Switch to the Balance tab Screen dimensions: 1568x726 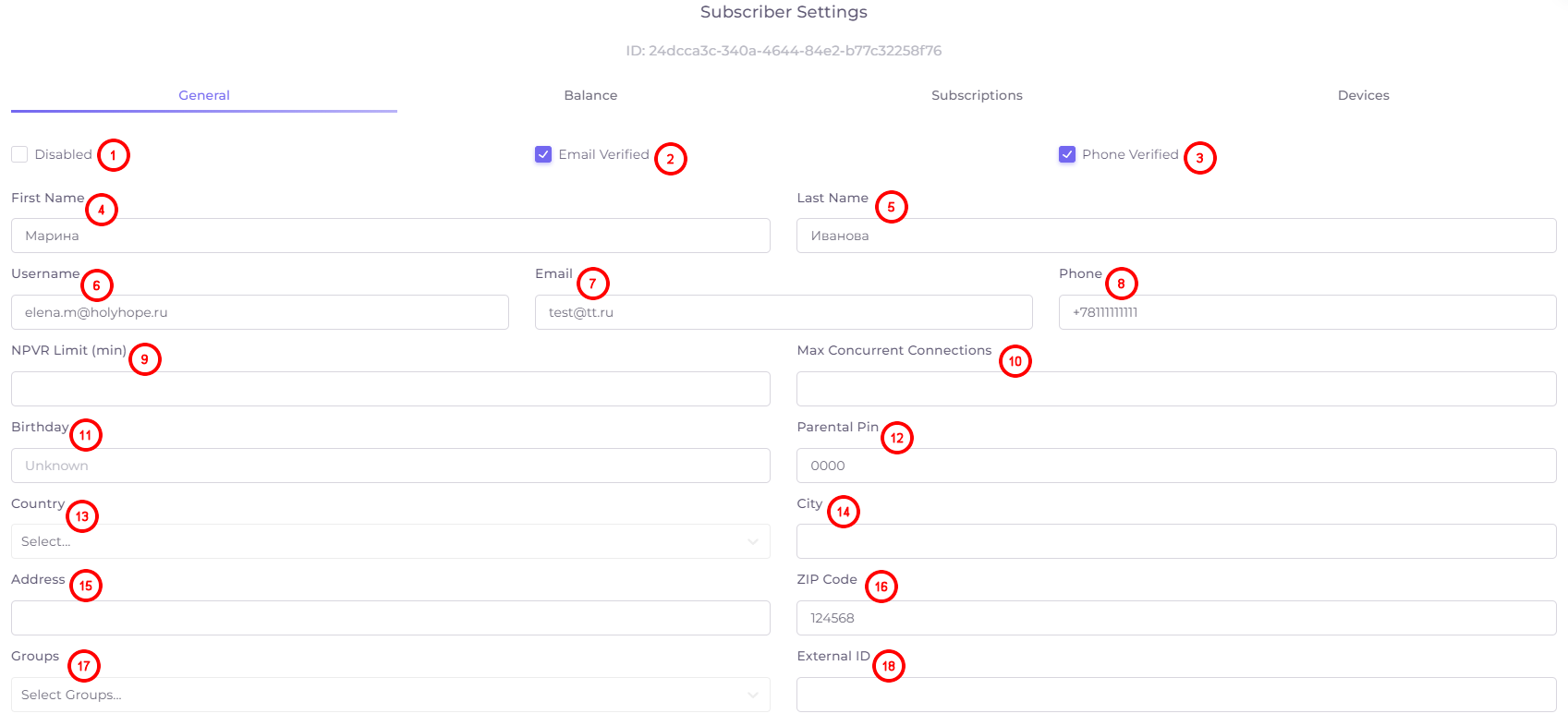point(590,95)
